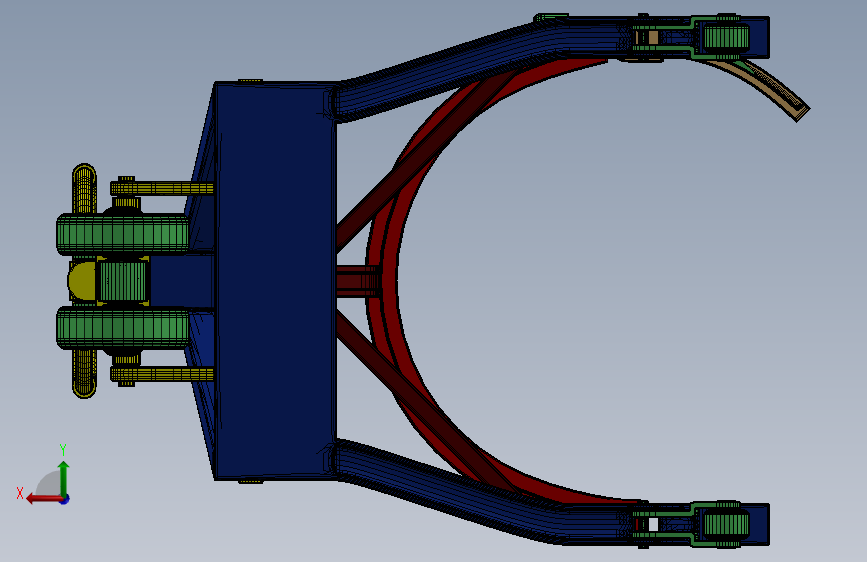Select the upper yellow horizontal rod
867x562 pixels.
(162, 189)
